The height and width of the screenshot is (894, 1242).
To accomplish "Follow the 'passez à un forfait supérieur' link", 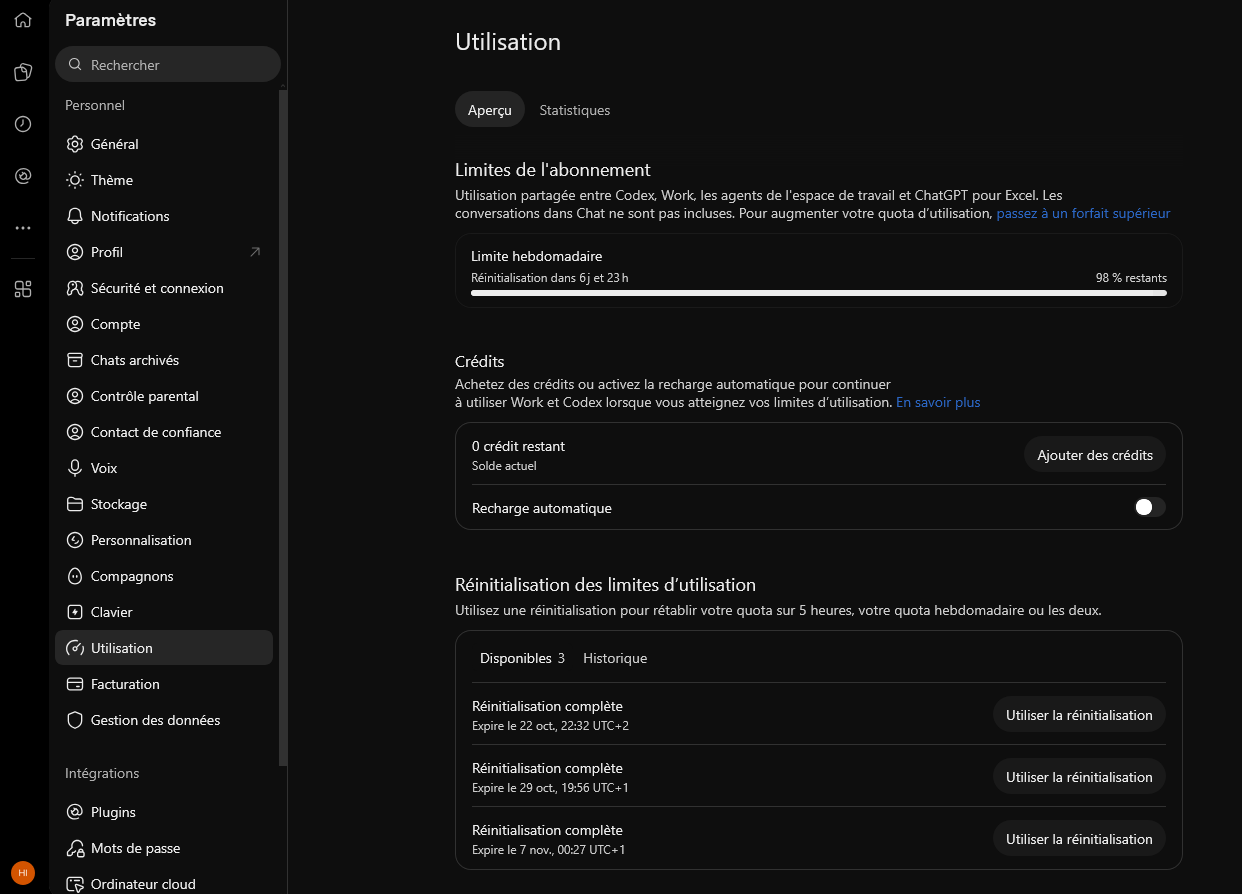I will tap(1083, 213).
